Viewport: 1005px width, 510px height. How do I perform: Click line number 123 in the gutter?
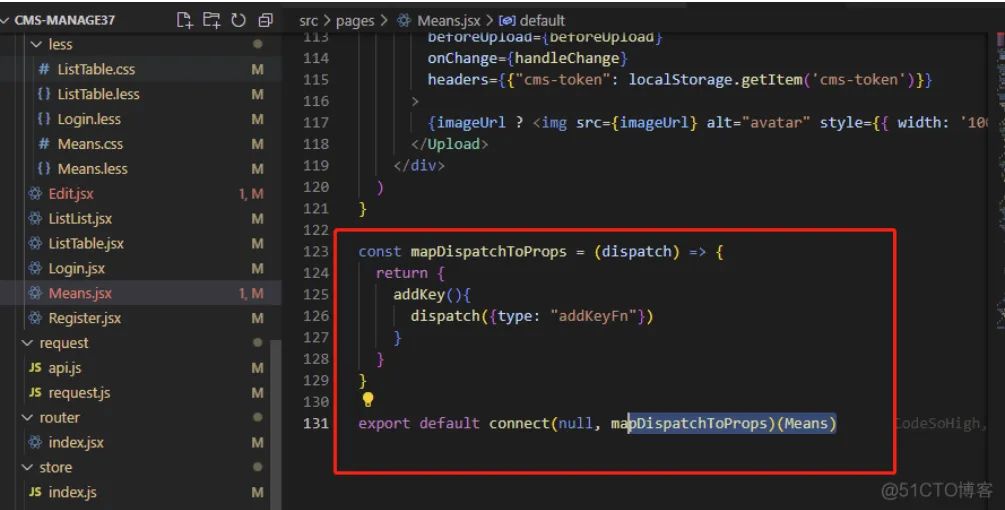316,251
